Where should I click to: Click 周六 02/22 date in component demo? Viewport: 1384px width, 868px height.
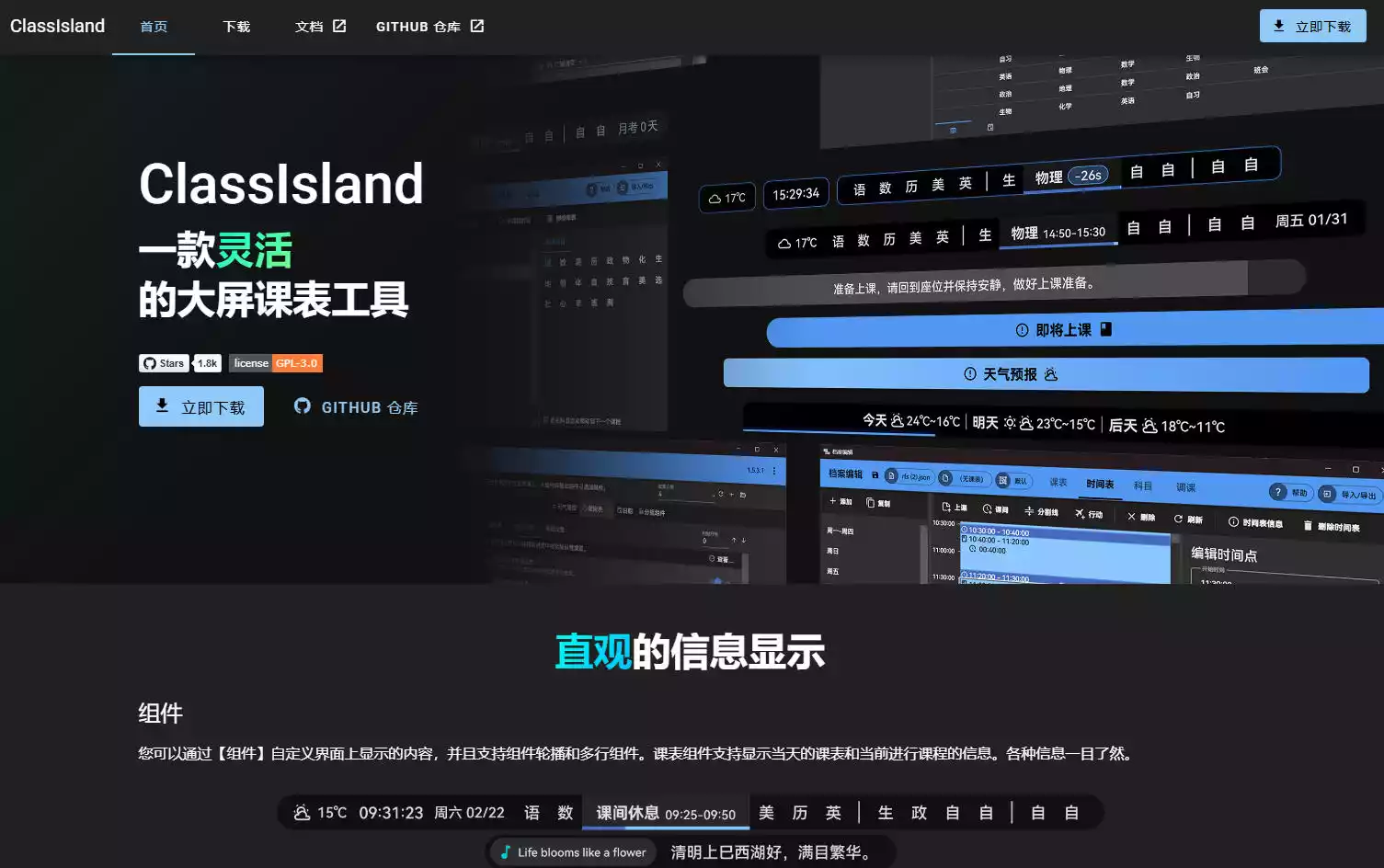(469, 813)
